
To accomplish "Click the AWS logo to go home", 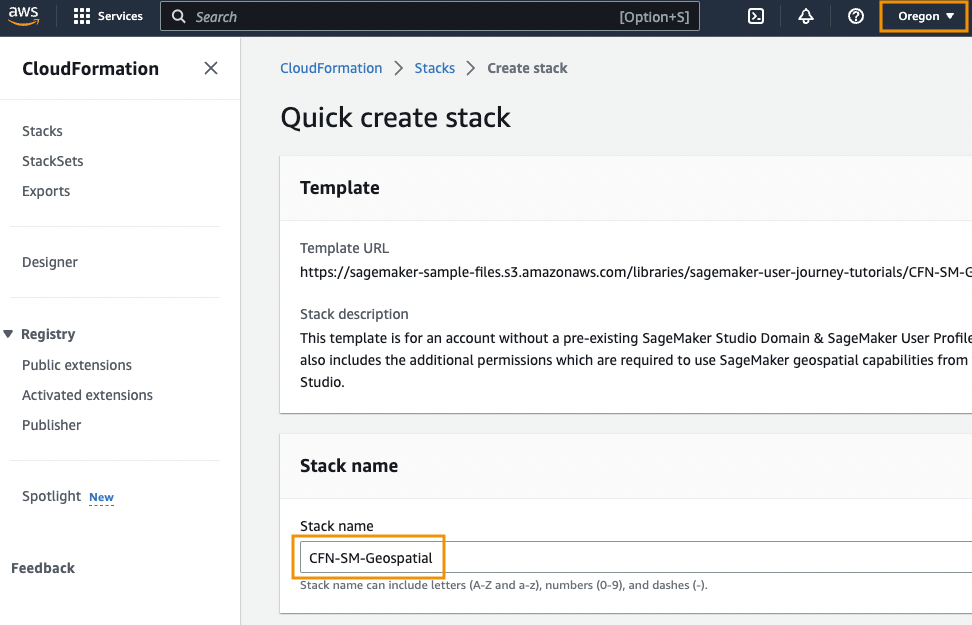I will click(x=23, y=15).
